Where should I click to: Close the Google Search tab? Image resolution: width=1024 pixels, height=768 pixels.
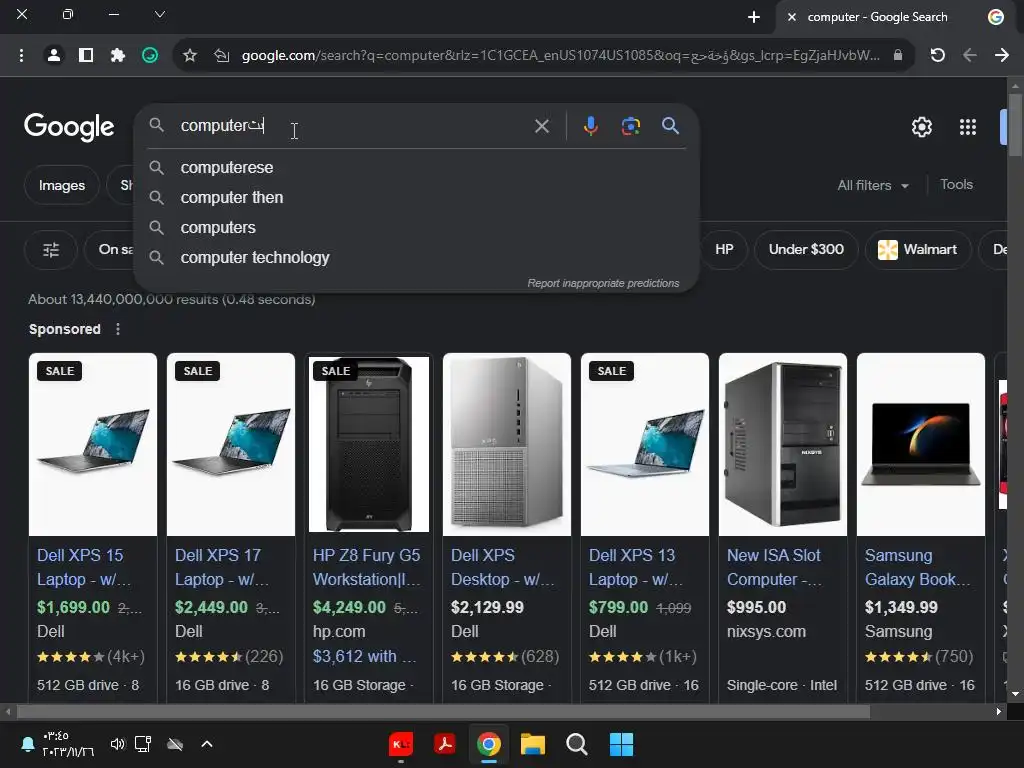click(x=792, y=17)
